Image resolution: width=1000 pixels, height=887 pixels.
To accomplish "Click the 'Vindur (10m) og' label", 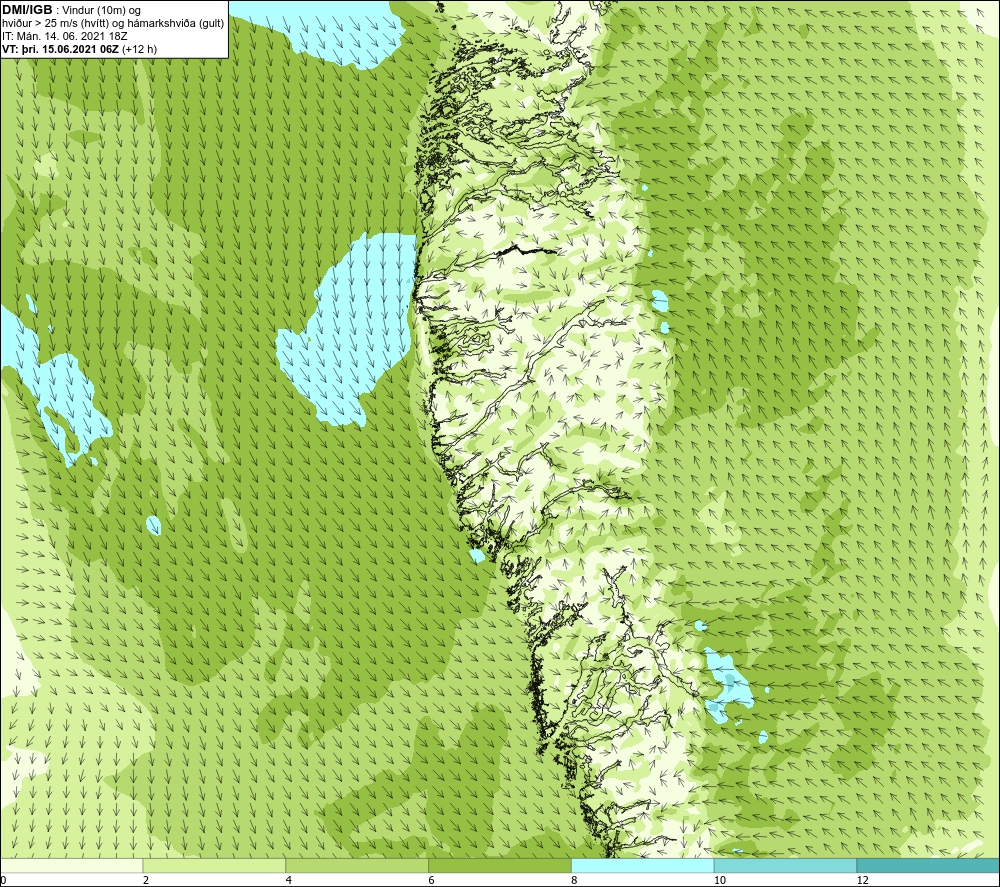I will coord(102,11).
